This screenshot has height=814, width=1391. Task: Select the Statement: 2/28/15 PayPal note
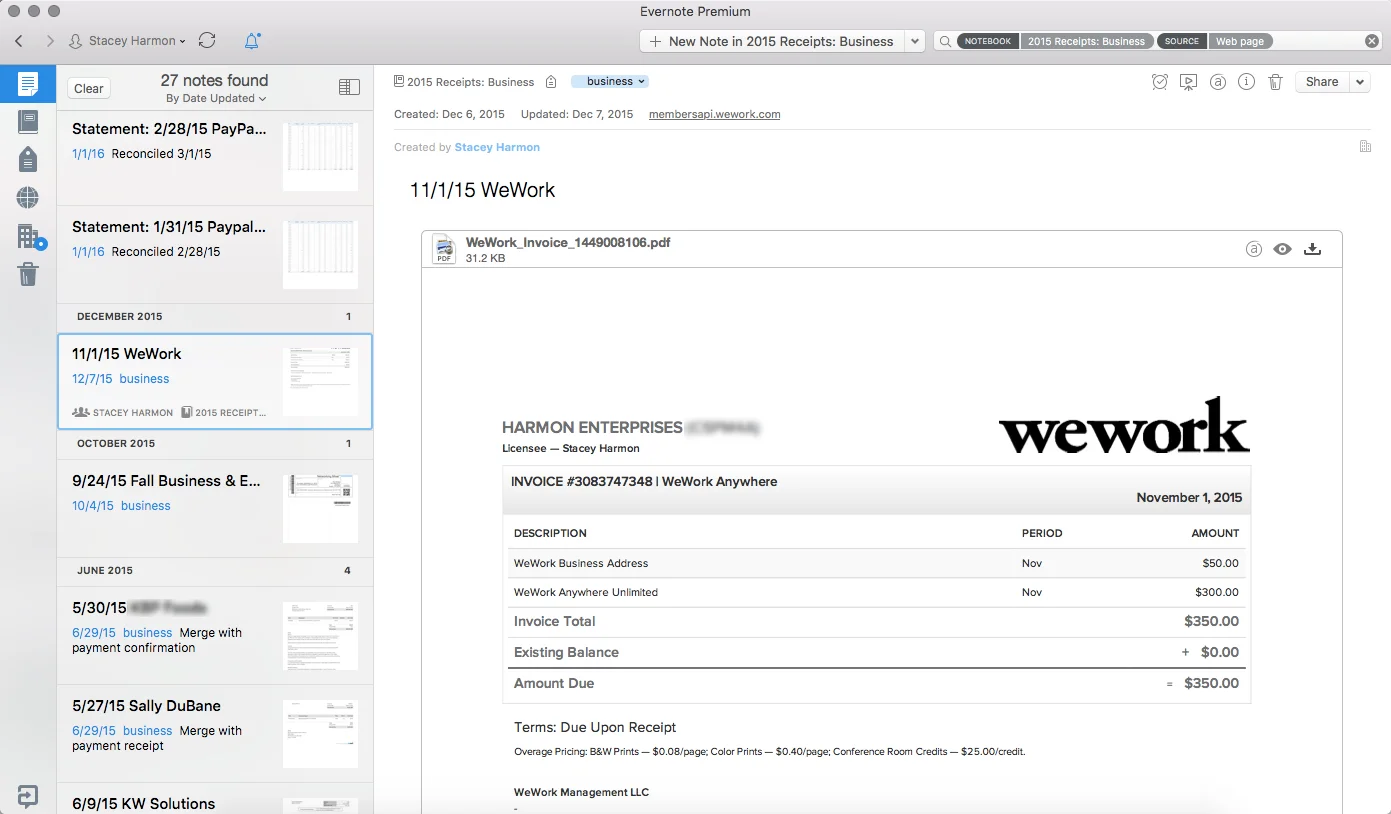coord(215,157)
